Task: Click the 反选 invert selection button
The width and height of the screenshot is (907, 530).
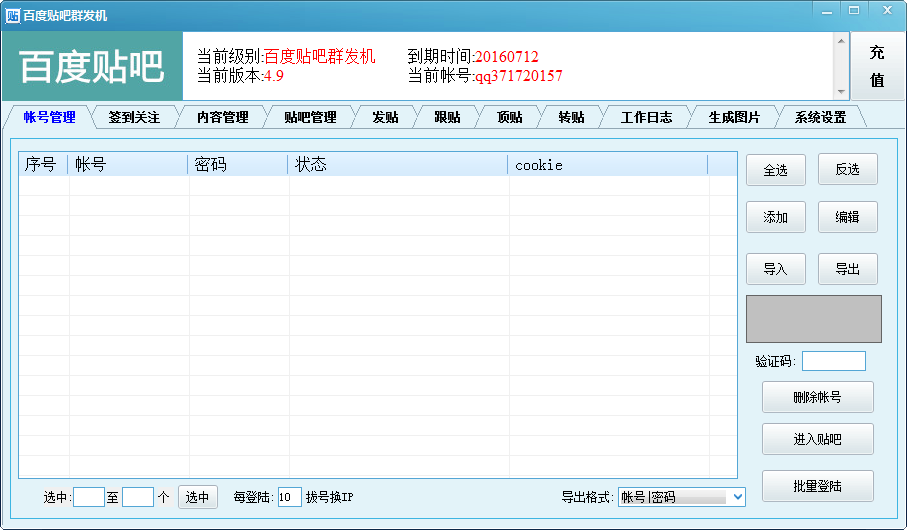Action: click(847, 170)
